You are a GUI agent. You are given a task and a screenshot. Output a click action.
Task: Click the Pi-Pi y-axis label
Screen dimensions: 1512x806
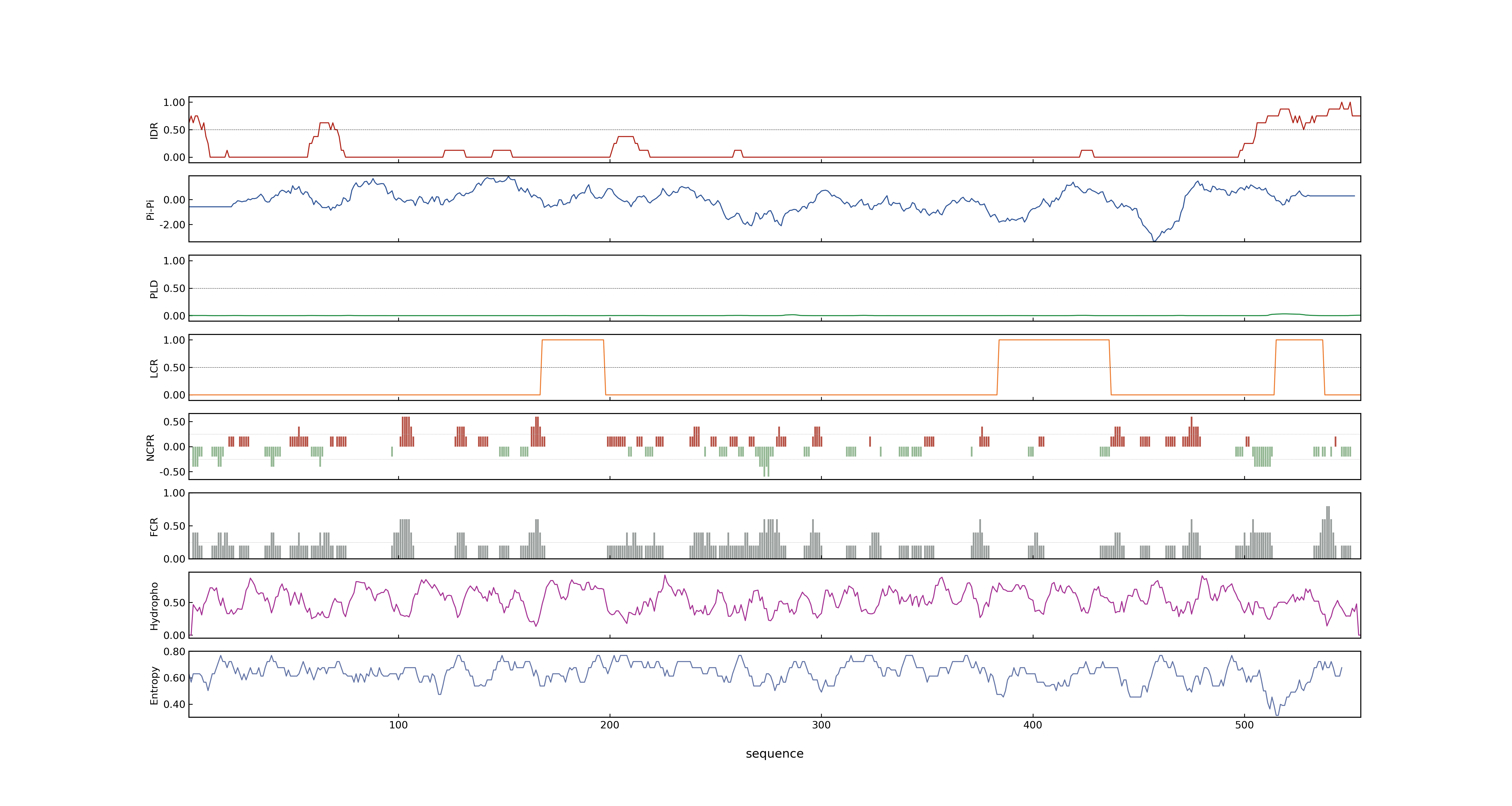(150, 209)
